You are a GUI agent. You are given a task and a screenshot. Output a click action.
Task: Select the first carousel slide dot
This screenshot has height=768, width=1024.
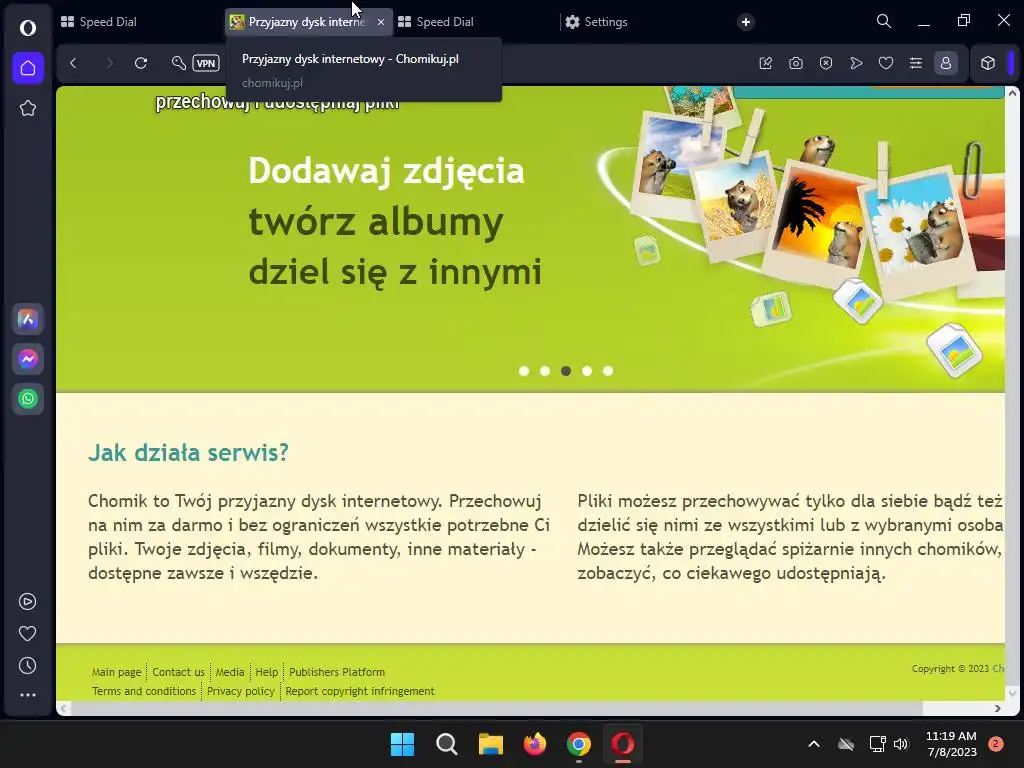(x=524, y=371)
